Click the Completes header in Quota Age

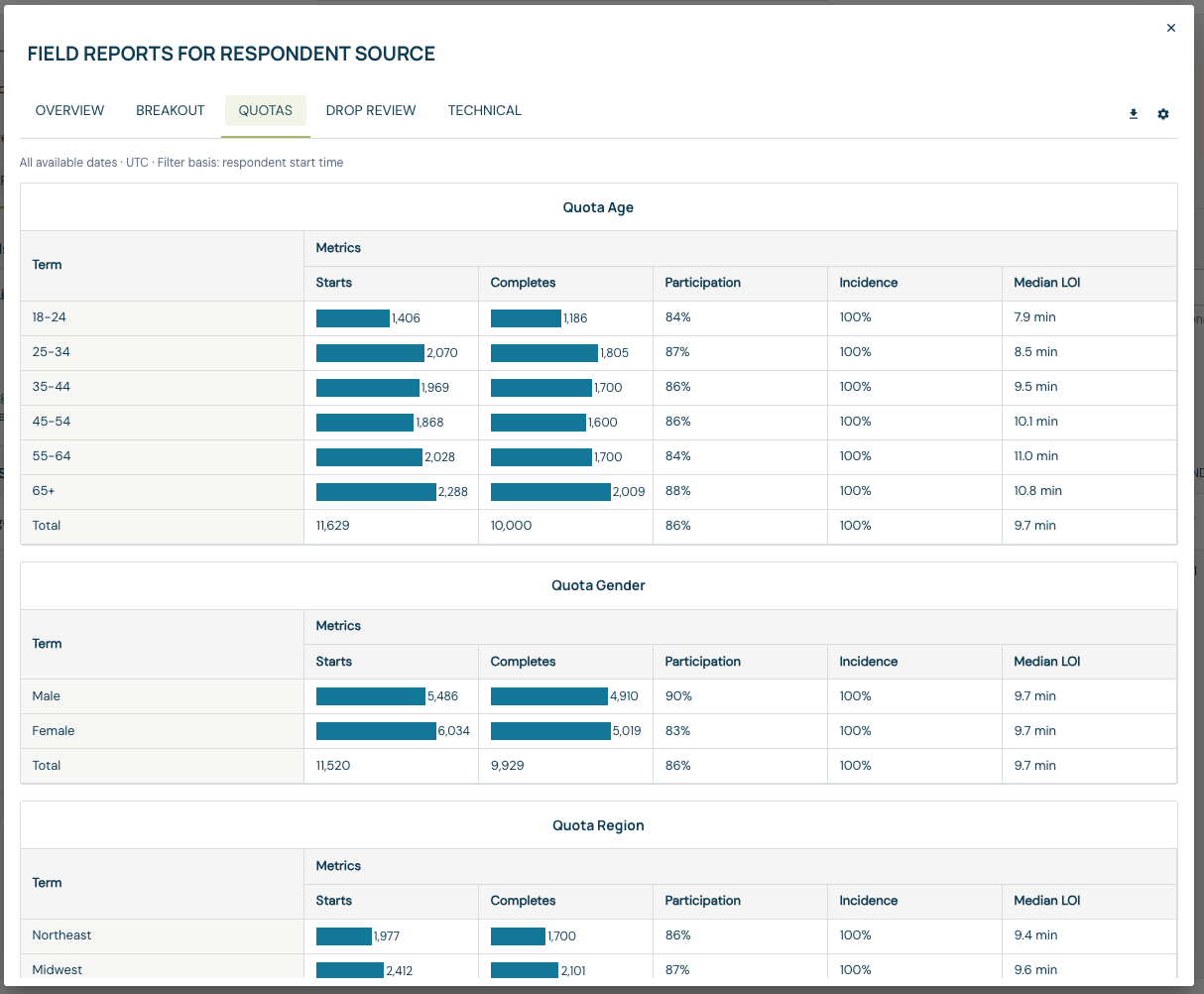coord(524,283)
